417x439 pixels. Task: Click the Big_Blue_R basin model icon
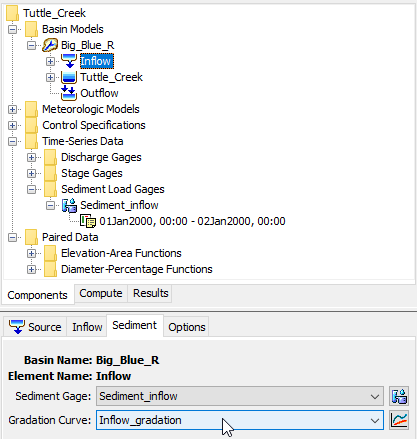[x=50, y=45]
